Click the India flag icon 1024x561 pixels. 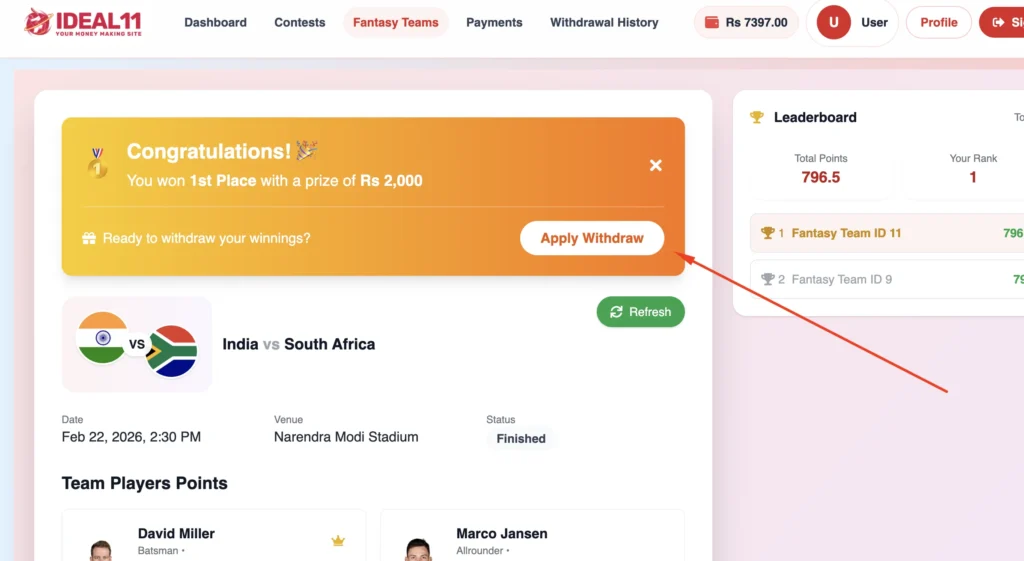(x=102, y=337)
